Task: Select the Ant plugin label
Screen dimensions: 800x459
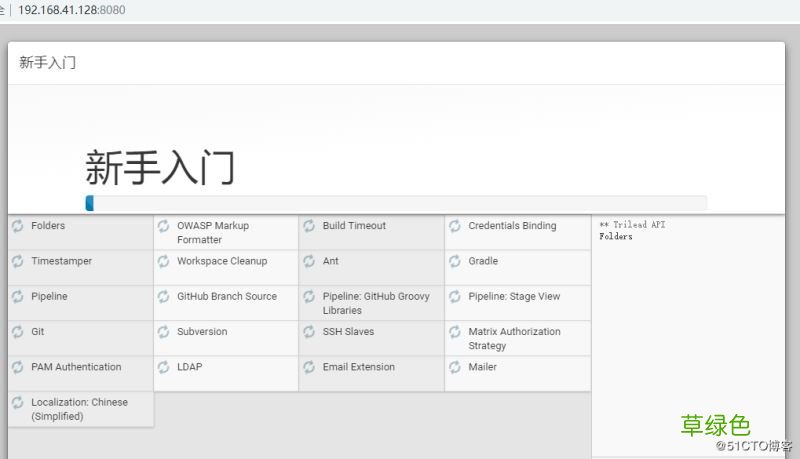Action: [331, 261]
